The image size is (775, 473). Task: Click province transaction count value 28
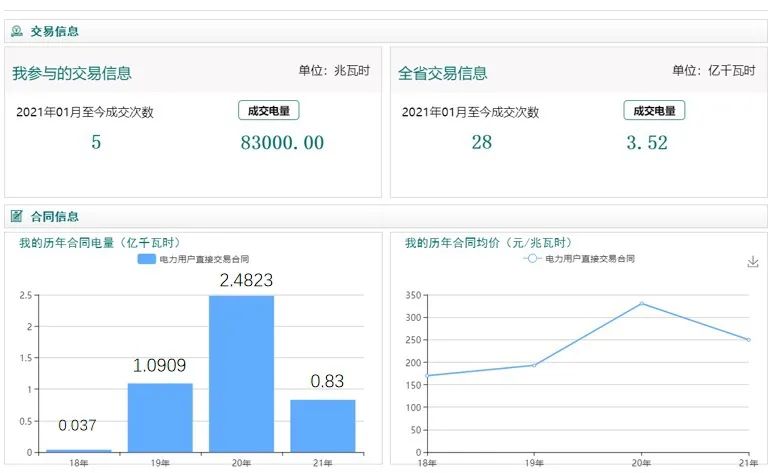pyautogui.click(x=481, y=142)
